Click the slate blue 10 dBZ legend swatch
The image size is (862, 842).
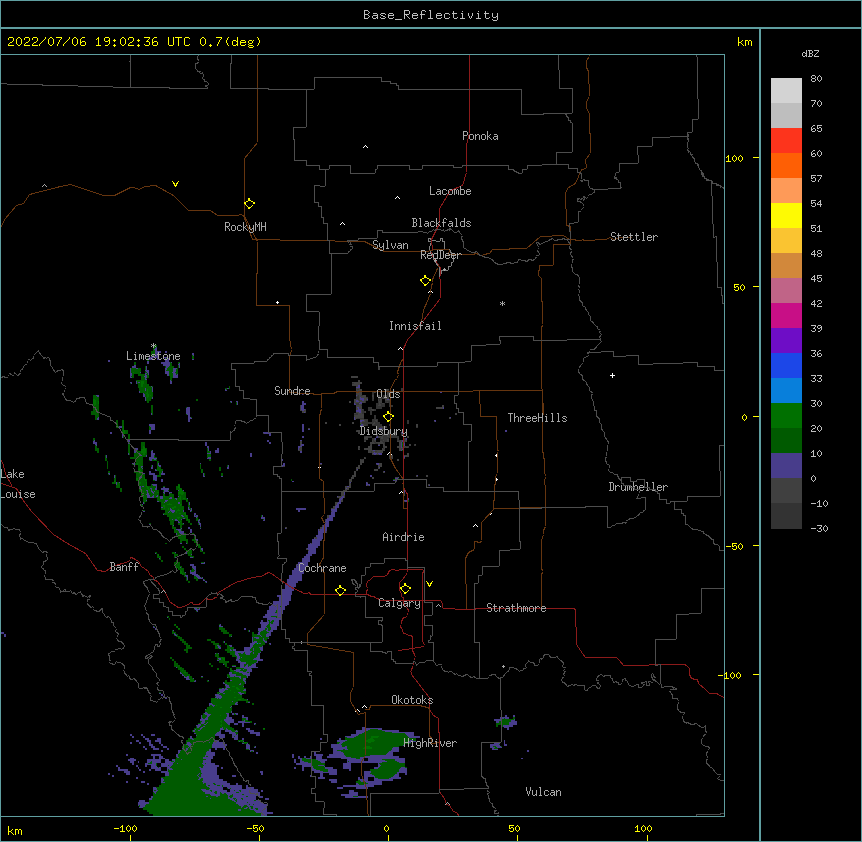pos(786,466)
